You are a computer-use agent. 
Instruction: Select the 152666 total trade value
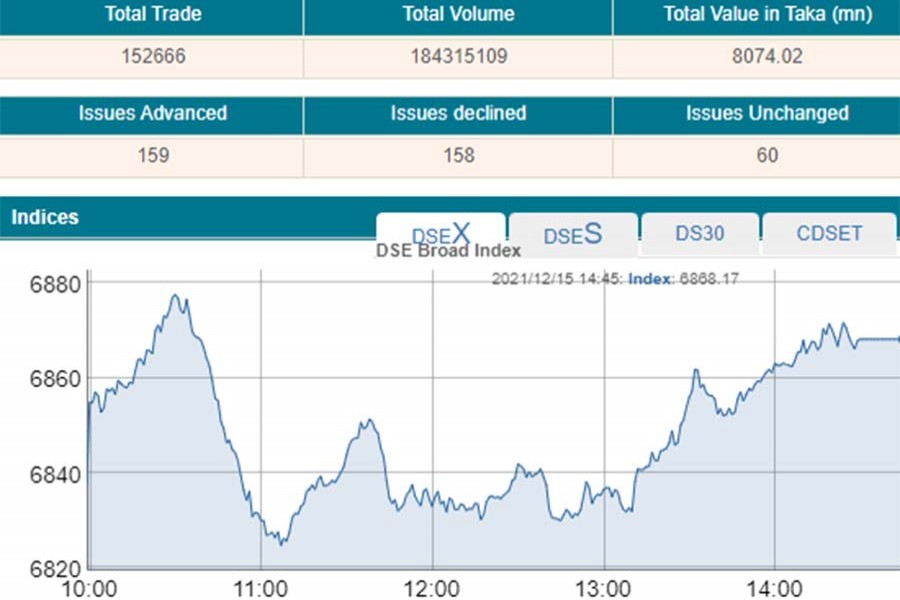click(x=153, y=56)
